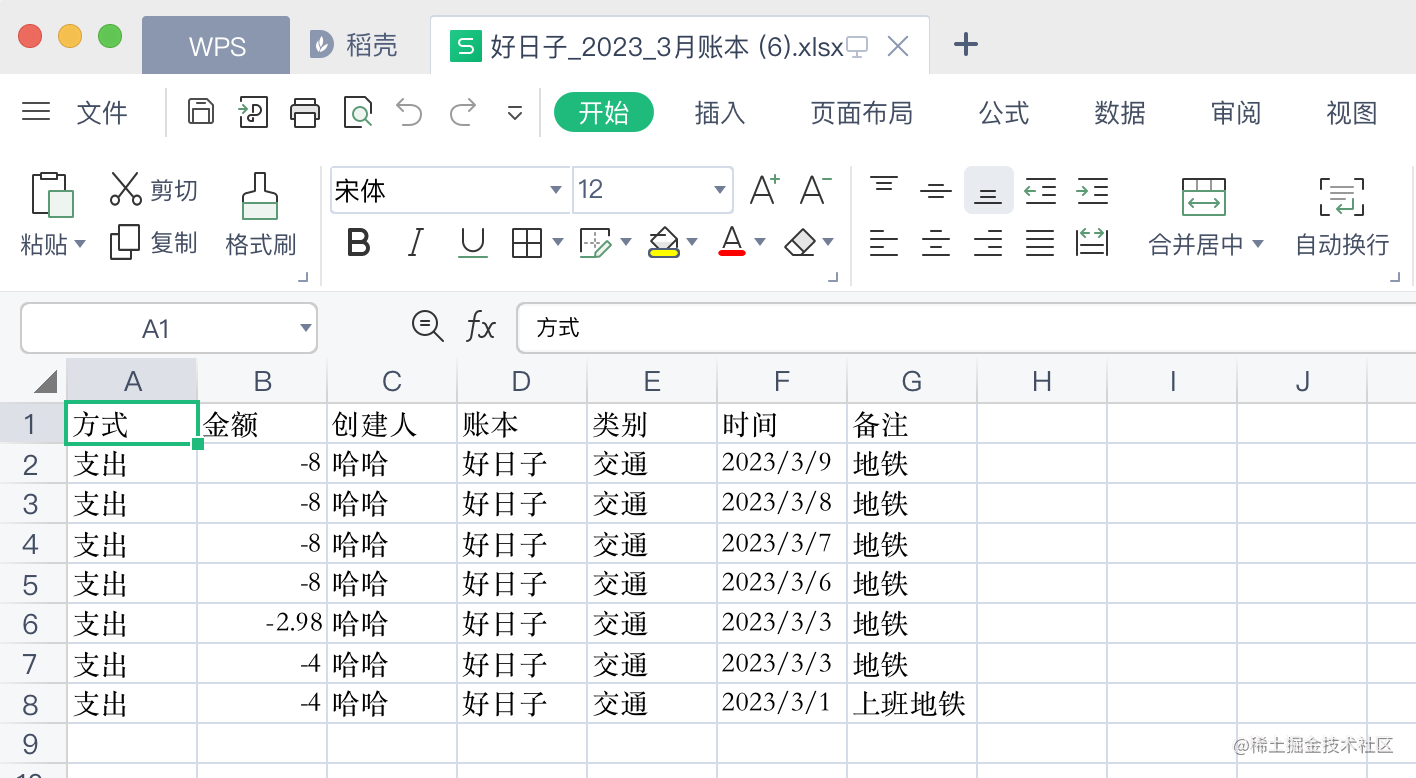Click the distributed alignment icon
Viewport: 1416px width, 778px height.
[1091, 242]
